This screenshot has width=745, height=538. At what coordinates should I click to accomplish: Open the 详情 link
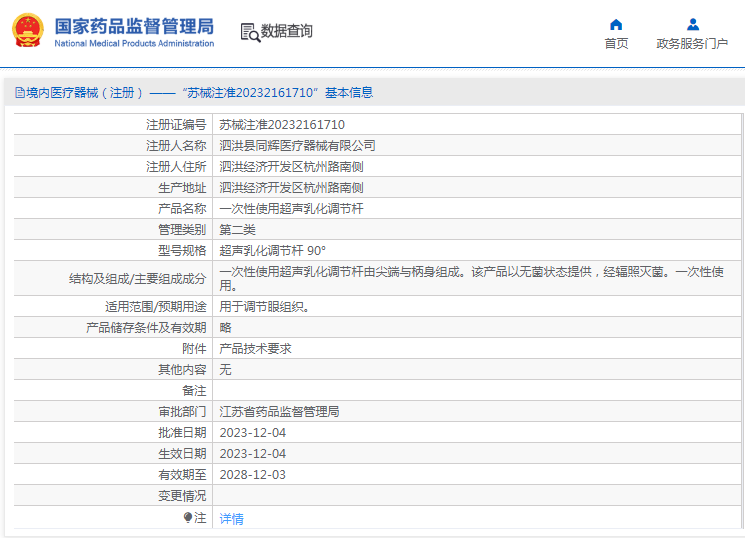coord(231,519)
